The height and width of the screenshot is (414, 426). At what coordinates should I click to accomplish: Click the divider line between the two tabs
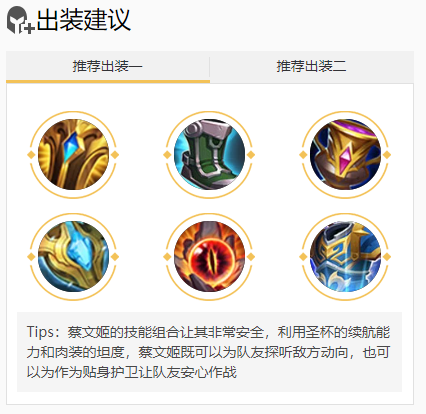click(x=209, y=67)
